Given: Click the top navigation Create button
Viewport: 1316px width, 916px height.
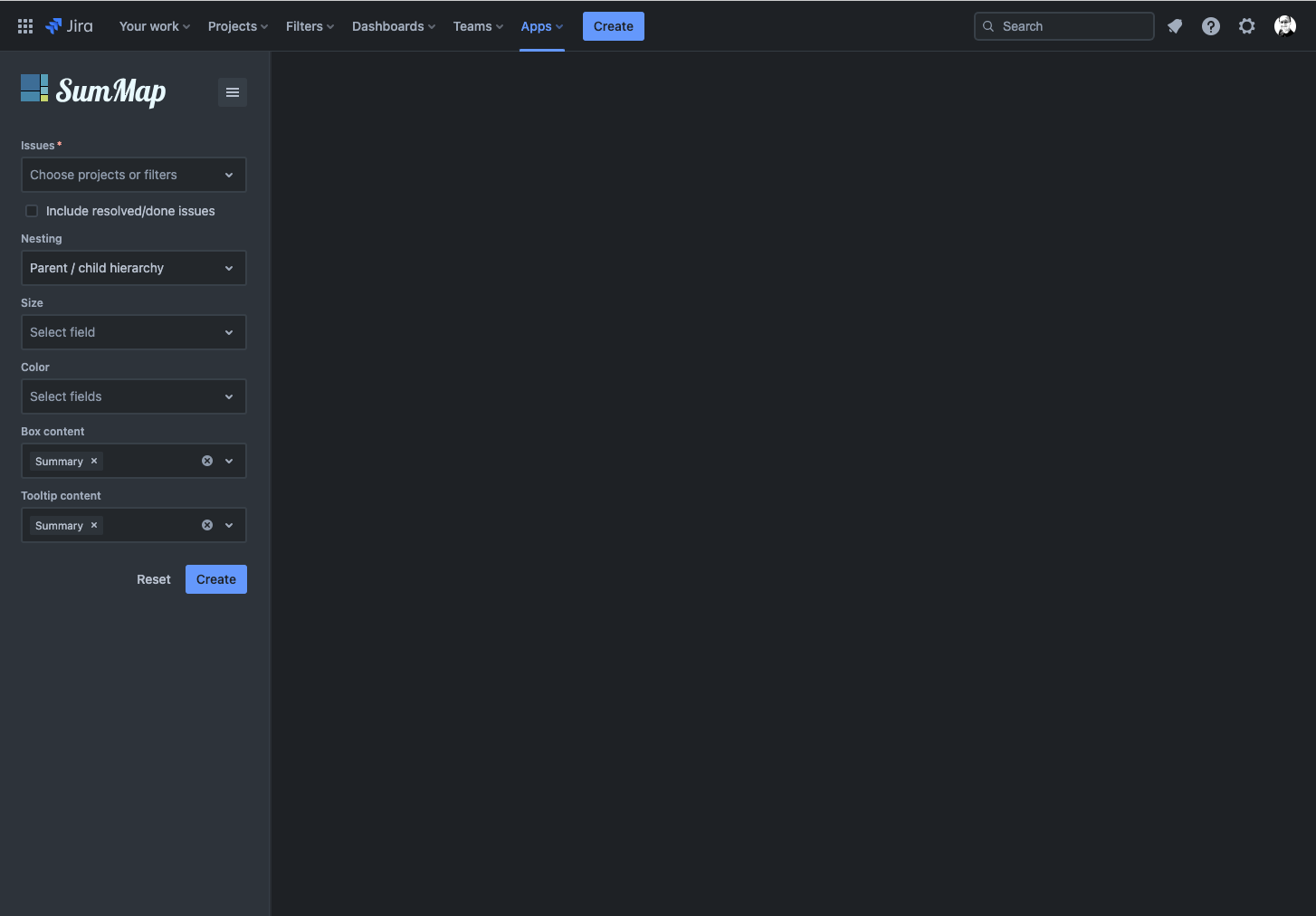Looking at the screenshot, I should [614, 26].
